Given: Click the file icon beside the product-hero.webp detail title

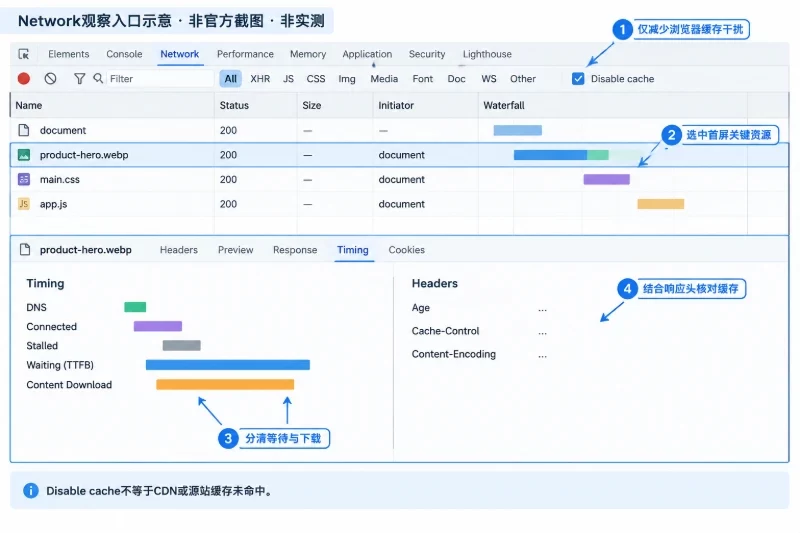Looking at the screenshot, I should click(24, 249).
